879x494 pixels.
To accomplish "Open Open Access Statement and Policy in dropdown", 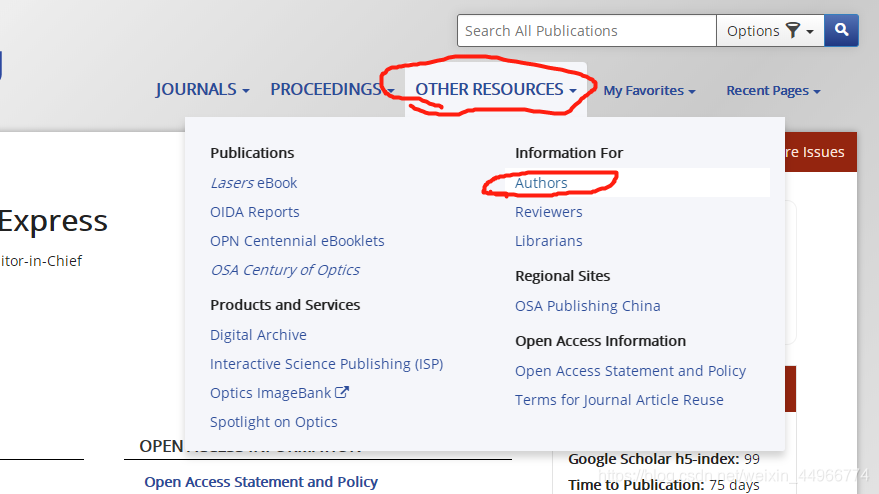I will click(631, 371).
